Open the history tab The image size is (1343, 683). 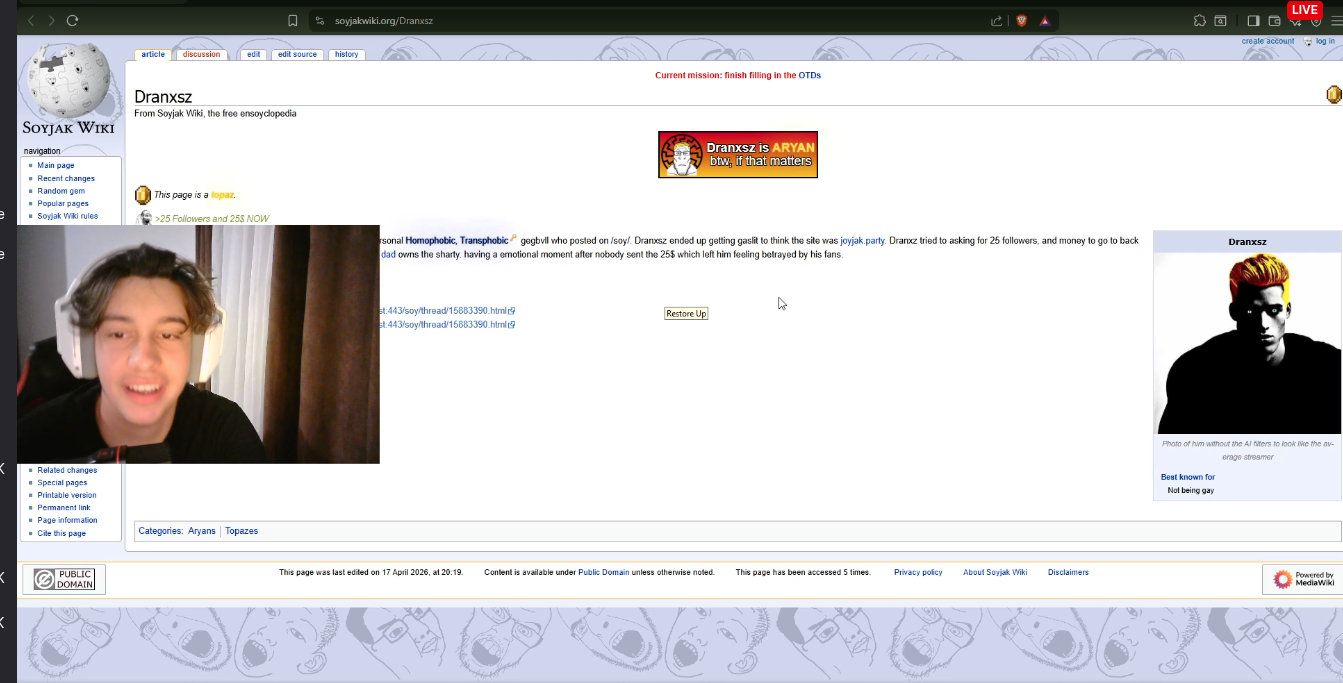(346, 54)
